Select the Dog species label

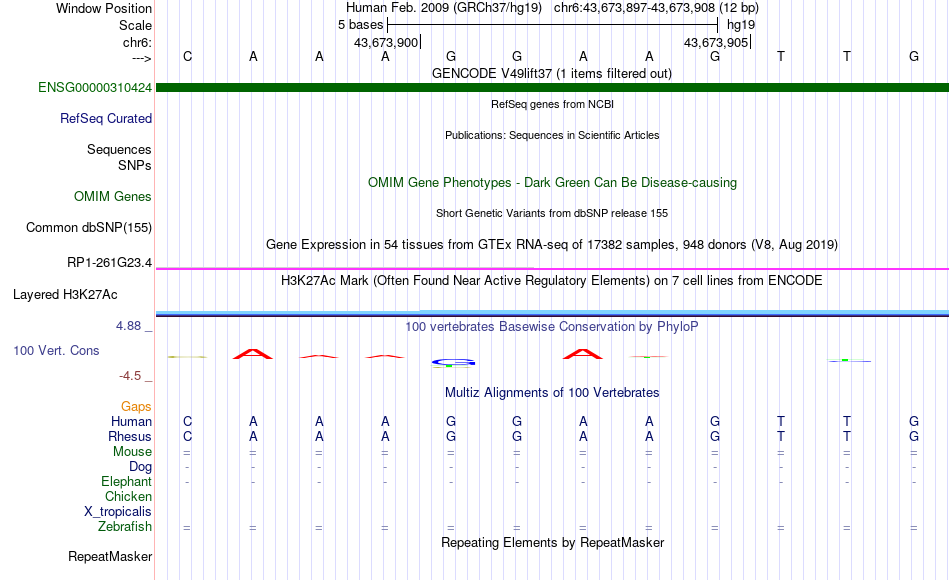pyautogui.click(x=140, y=467)
